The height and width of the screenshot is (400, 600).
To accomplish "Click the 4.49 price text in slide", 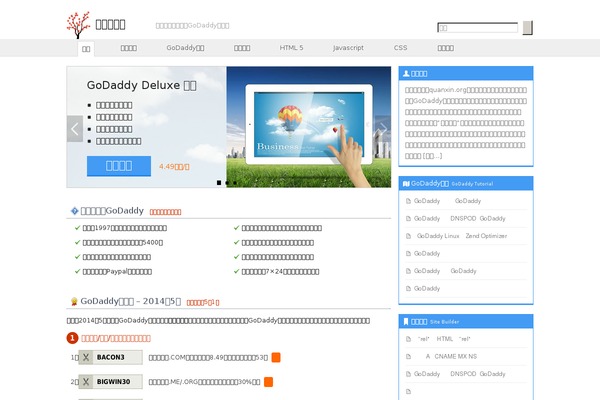I will point(174,167).
